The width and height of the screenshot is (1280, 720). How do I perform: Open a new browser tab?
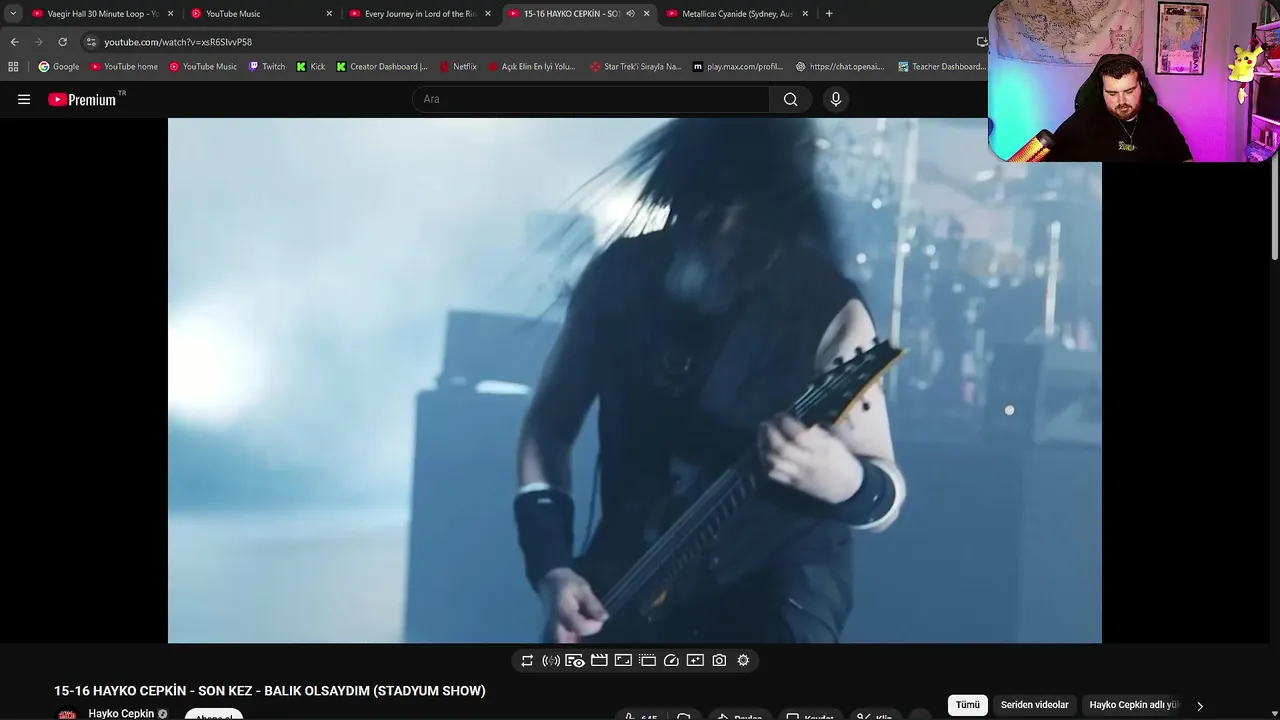tap(829, 14)
